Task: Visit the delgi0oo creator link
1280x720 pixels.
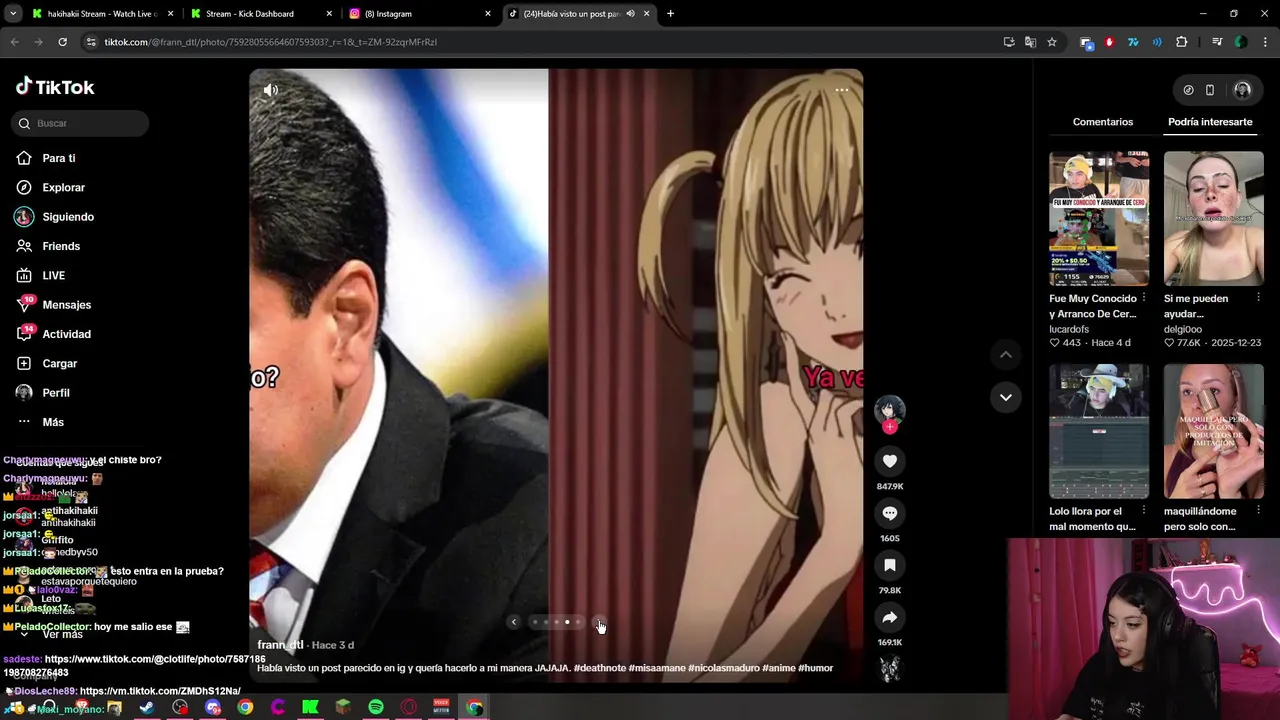Action: [x=1183, y=329]
